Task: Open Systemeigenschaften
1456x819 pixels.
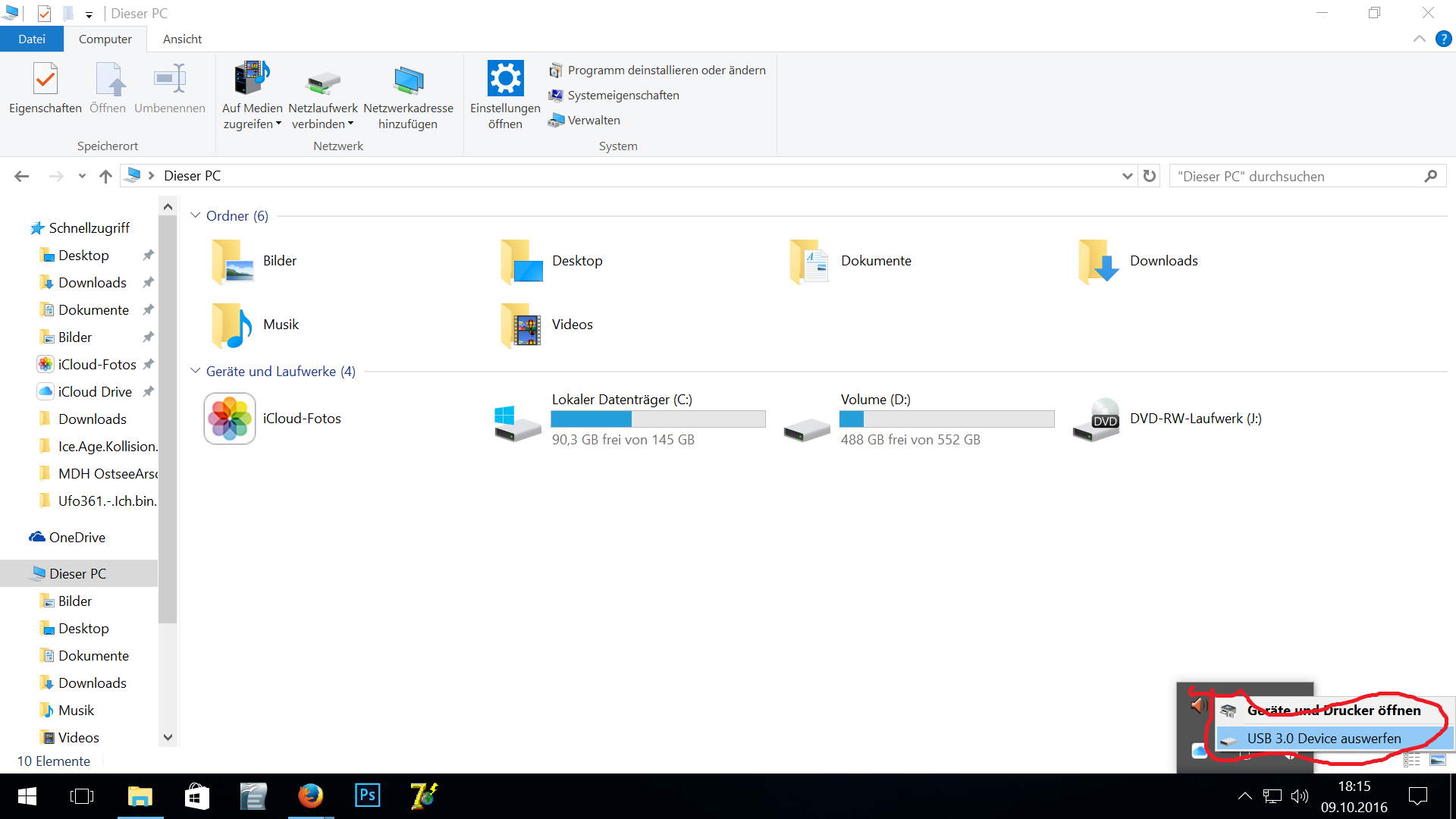Action: click(x=614, y=95)
